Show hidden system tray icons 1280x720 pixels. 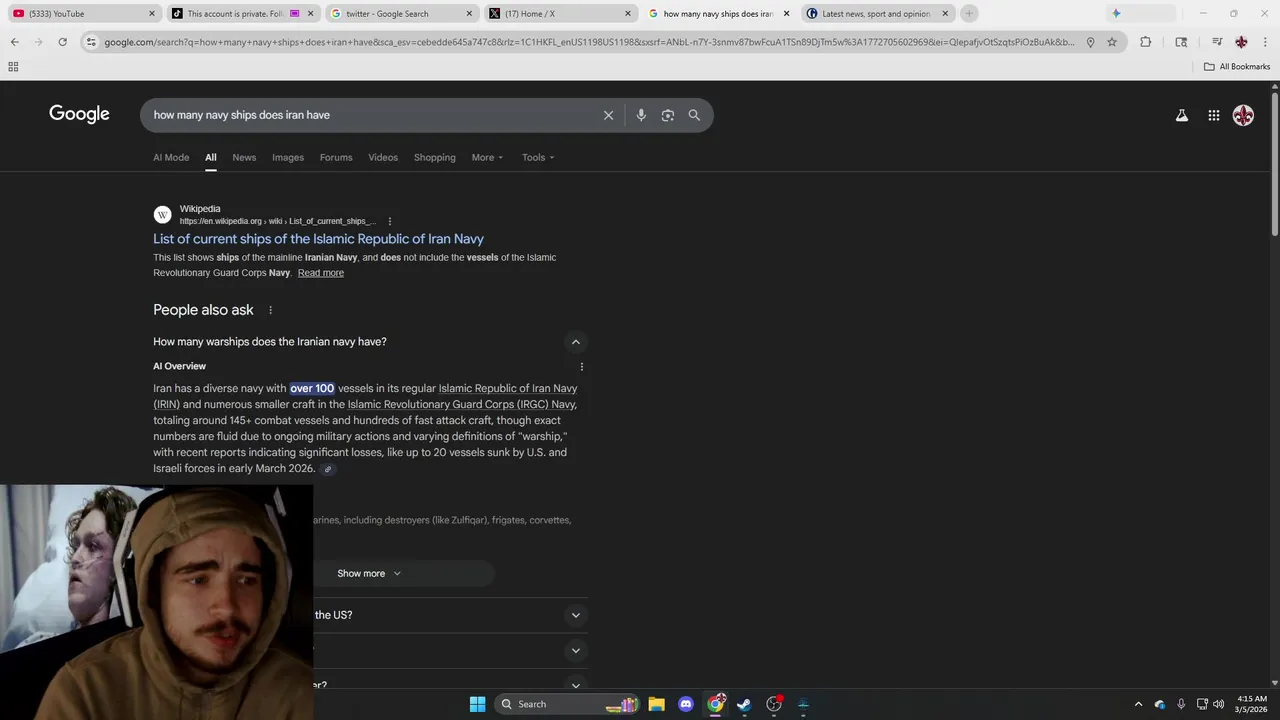[x=1138, y=704]
